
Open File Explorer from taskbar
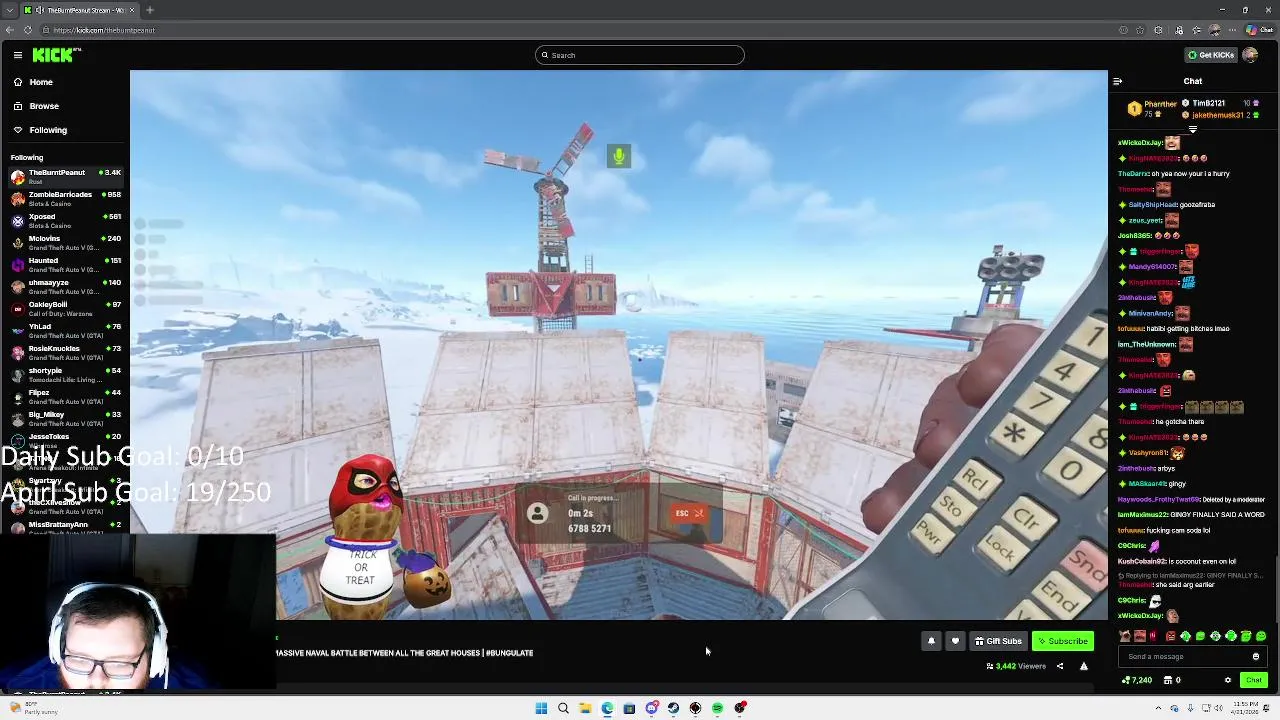585,708
